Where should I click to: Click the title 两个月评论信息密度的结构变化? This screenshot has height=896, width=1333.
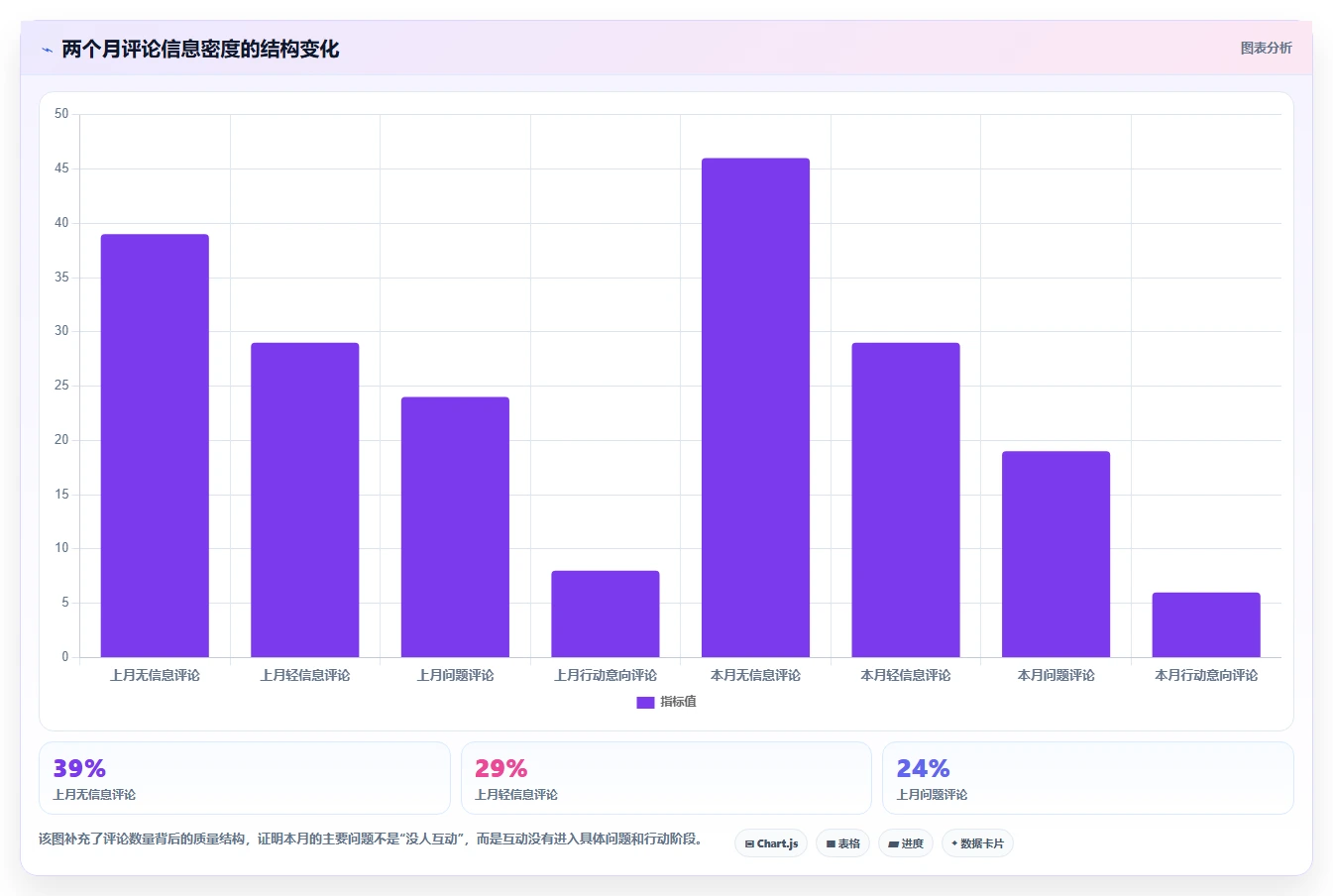click(x=200, y=50)
